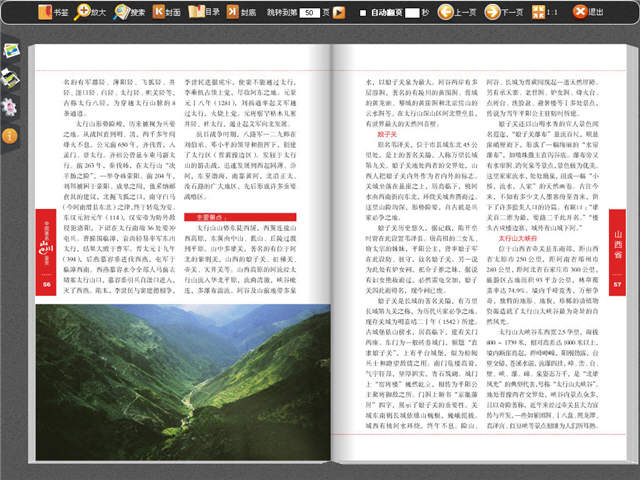Open the bookmark (书签) tool
This screenshot has width=640, height=480.
click(x=53, y=12)
